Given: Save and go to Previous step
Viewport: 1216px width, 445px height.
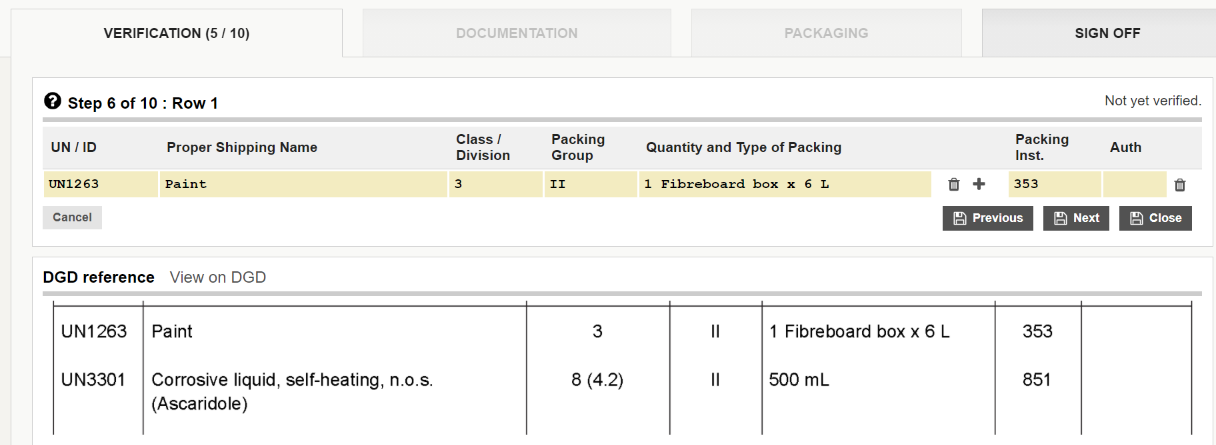Looking at the screenshot, I should (x=988, y=218).
